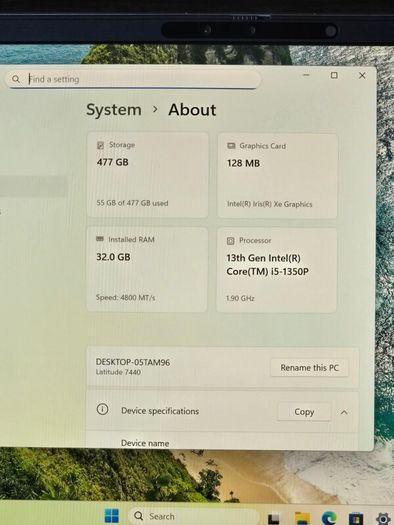Select the Latitude 7440 model text
Image resolution: width=394 pixels, height=525 pixels.
coord(118,372)
